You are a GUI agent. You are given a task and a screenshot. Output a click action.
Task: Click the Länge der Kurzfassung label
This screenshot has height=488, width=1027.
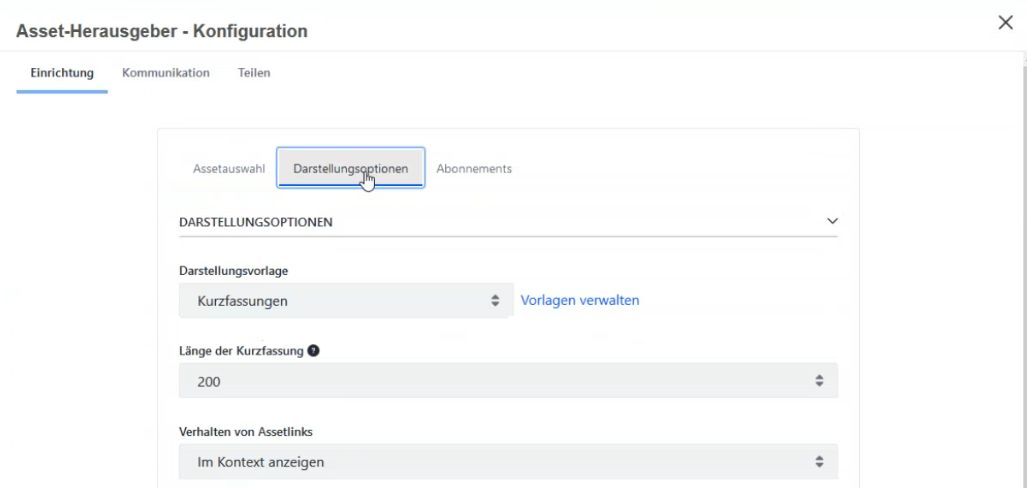click(x=241, y=351)
